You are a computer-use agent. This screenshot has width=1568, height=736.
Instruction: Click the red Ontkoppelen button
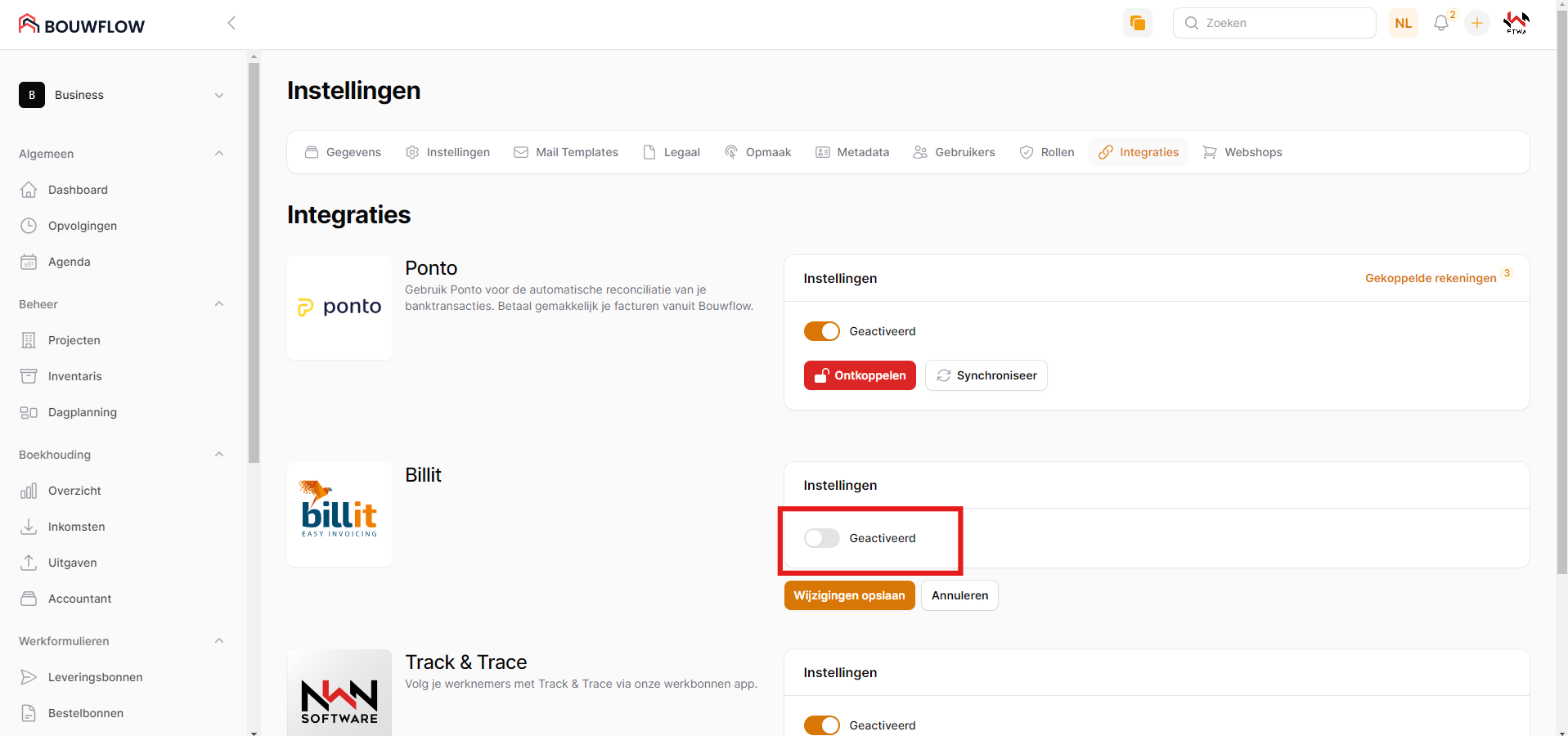click(x=860, y=375)
